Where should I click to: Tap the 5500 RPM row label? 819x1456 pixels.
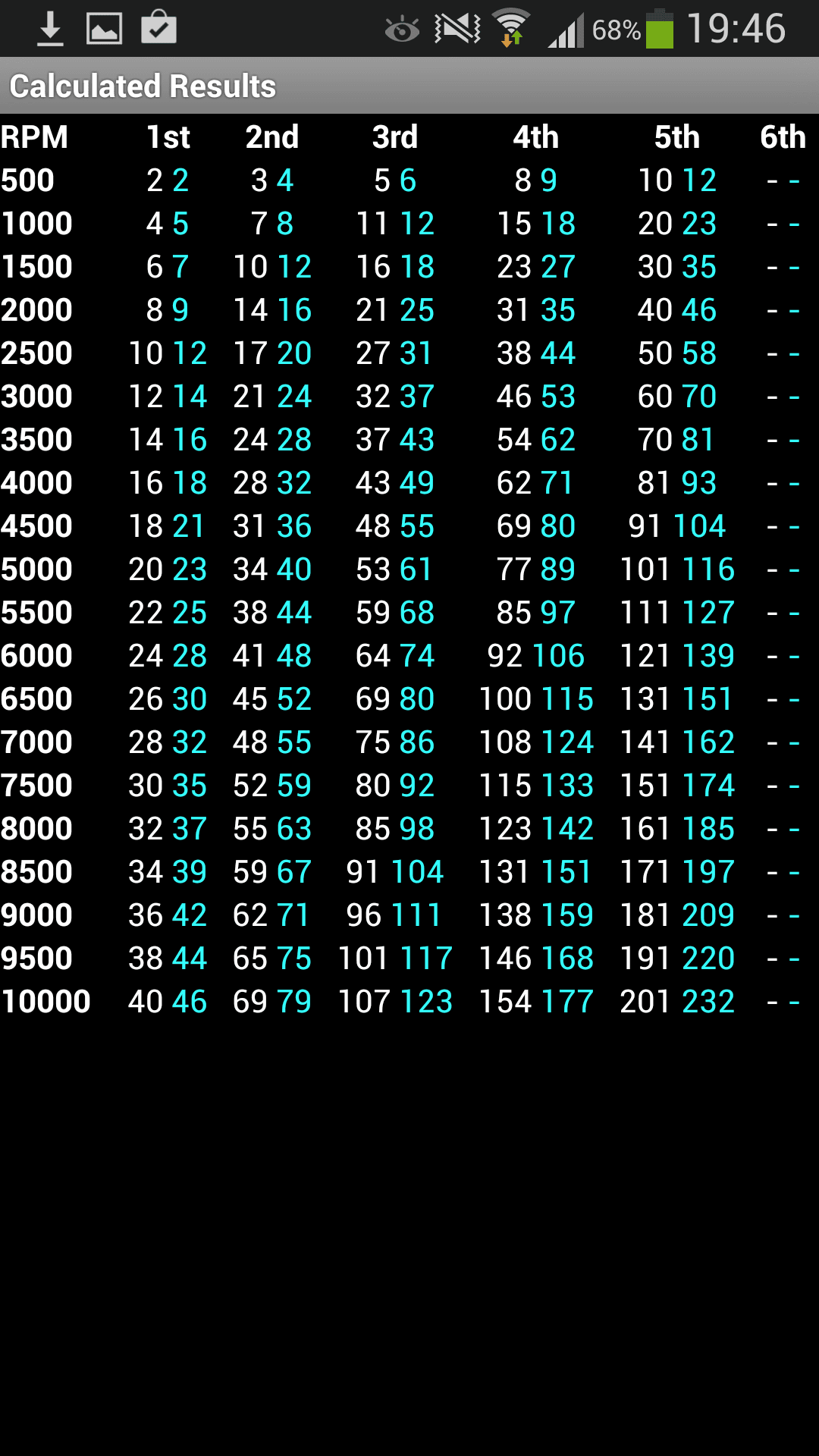click(x=36, y=613)
